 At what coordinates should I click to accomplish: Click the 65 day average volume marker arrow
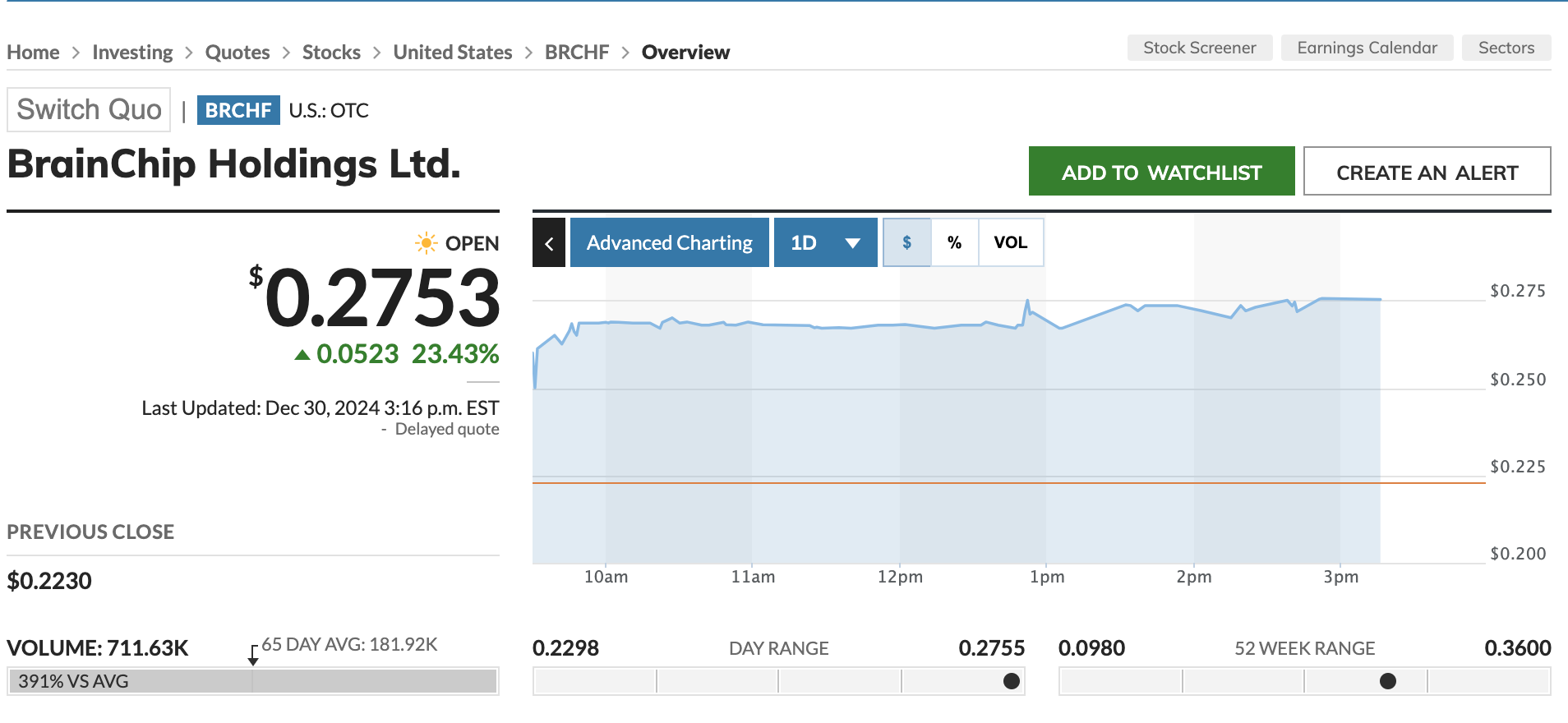click(x=253, y=655)
